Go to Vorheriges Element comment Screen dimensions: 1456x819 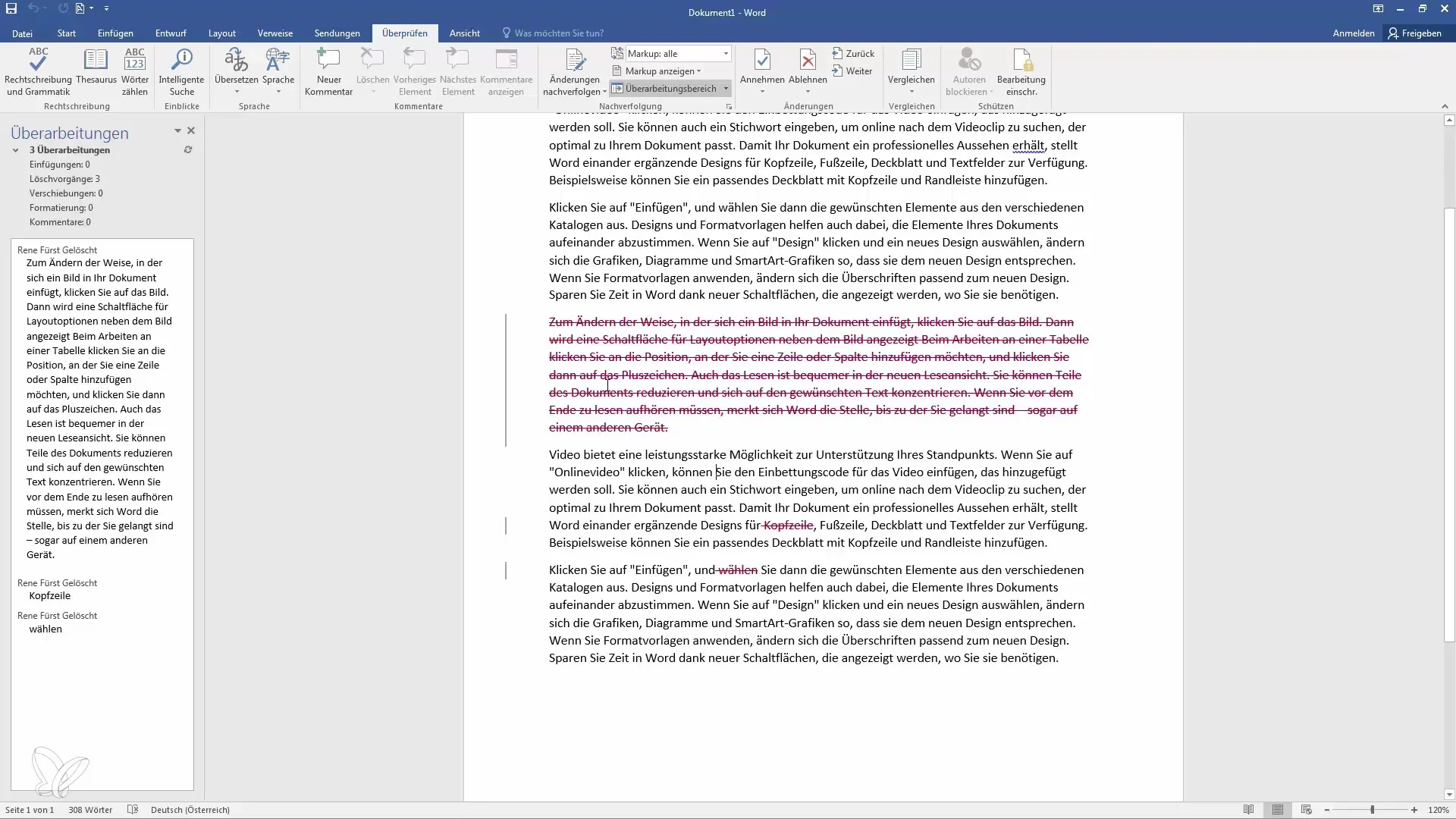click(415, 72)
